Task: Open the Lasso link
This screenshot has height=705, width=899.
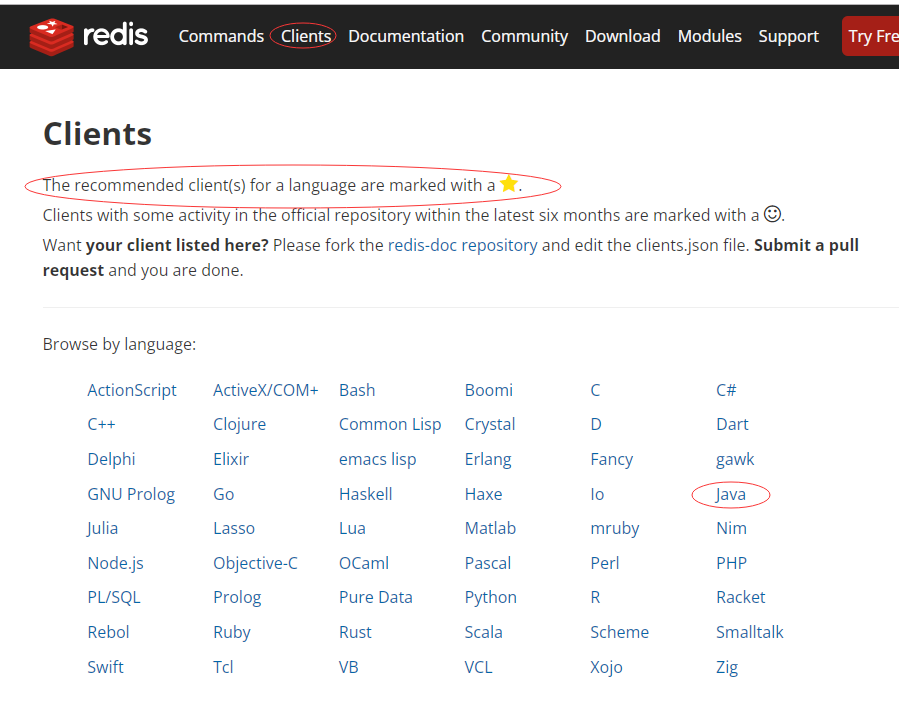Action: pos(234,528)
